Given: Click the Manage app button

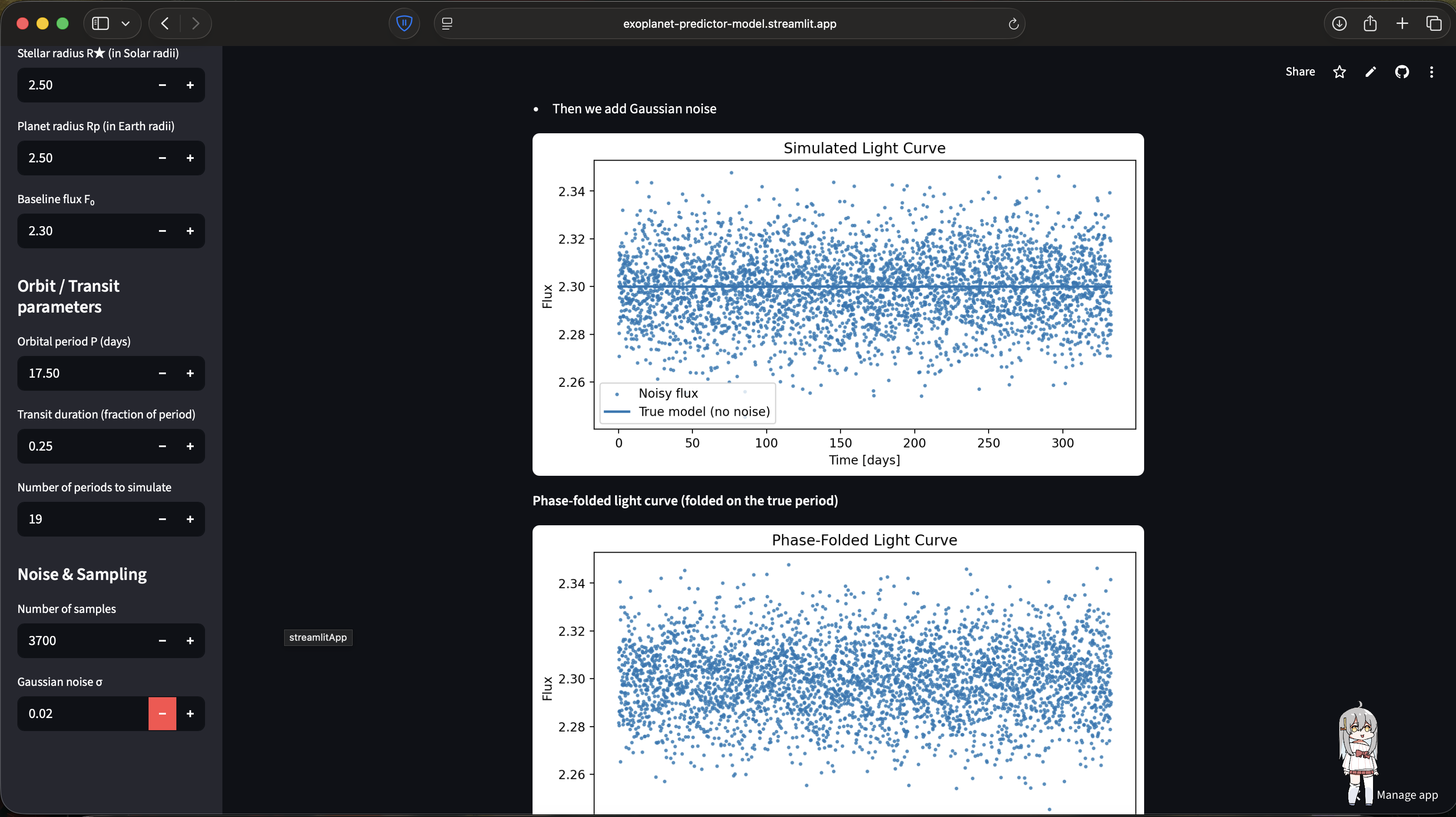Looking at the screenshot, I should (1408, 795).
